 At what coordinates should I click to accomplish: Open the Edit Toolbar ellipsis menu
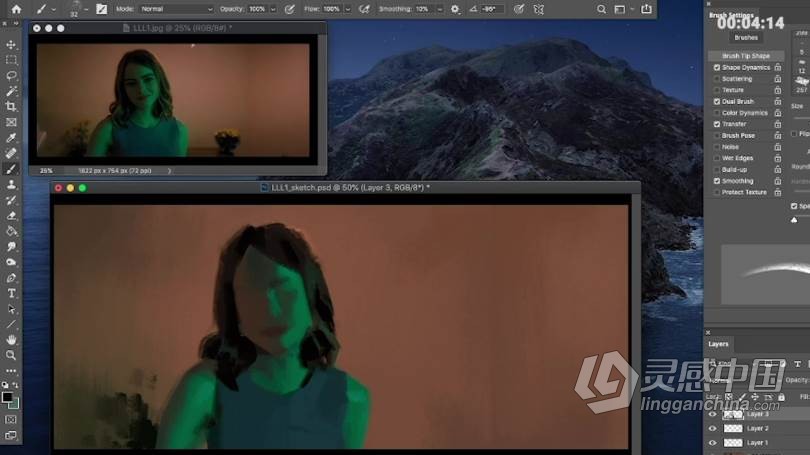pyautogui.click(x=11, y=371)
